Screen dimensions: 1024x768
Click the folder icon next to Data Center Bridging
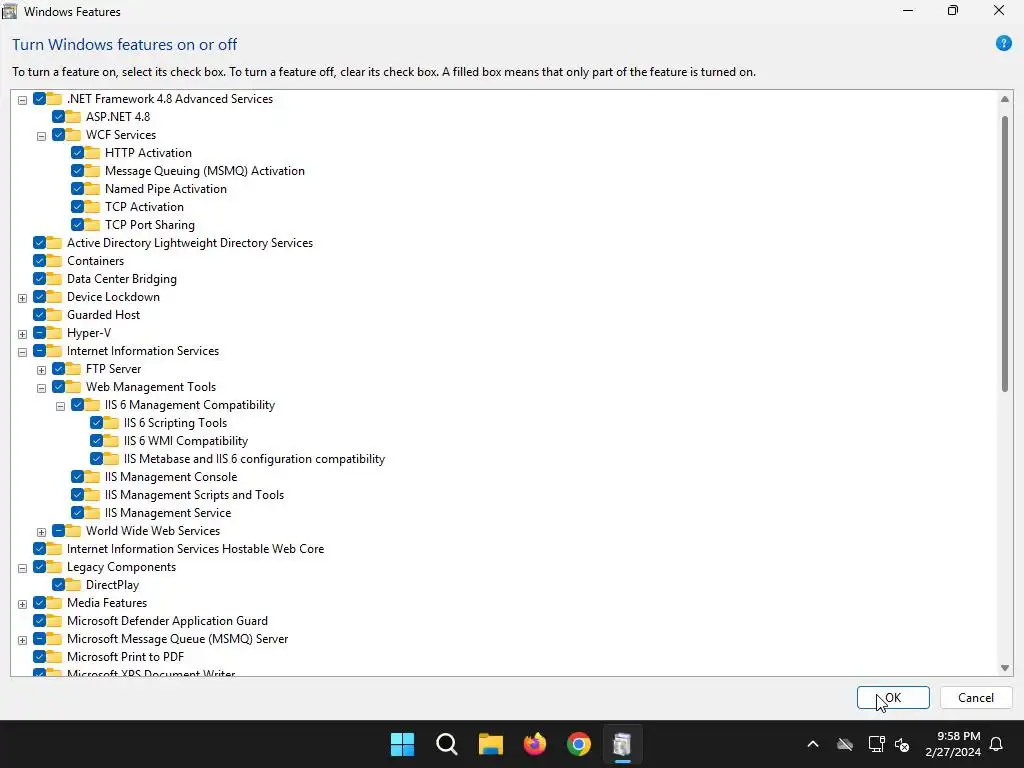point(54,279)
